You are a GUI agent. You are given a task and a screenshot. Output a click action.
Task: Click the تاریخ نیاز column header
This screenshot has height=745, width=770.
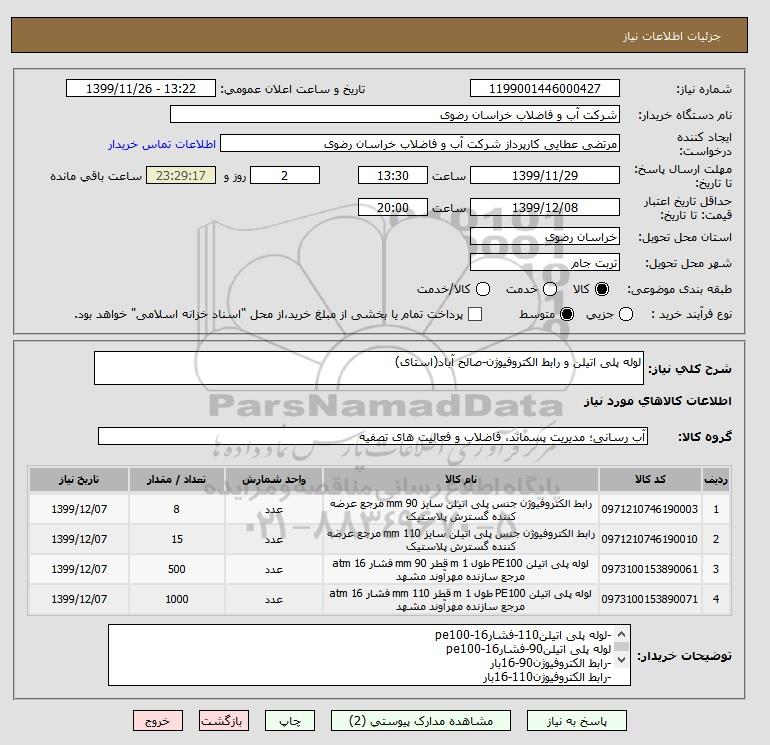point(79,479)
